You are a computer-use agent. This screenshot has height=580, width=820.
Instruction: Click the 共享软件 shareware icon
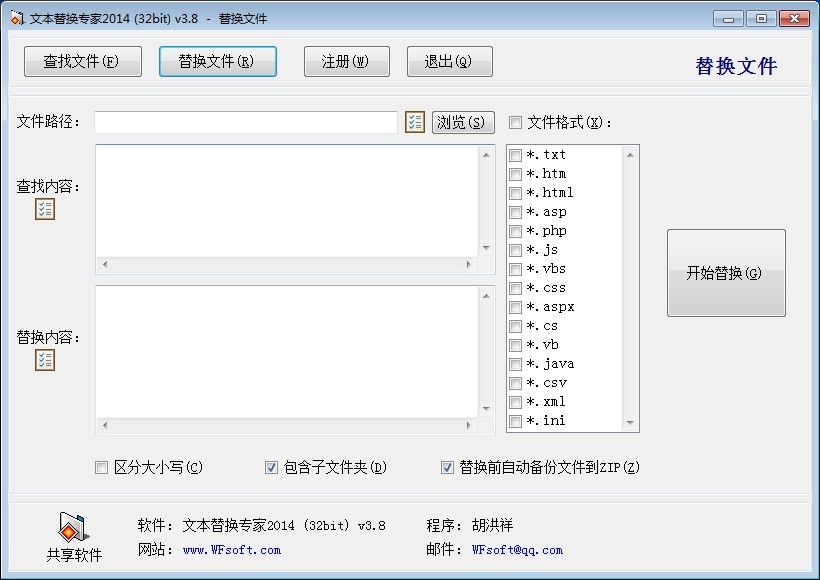74,527
